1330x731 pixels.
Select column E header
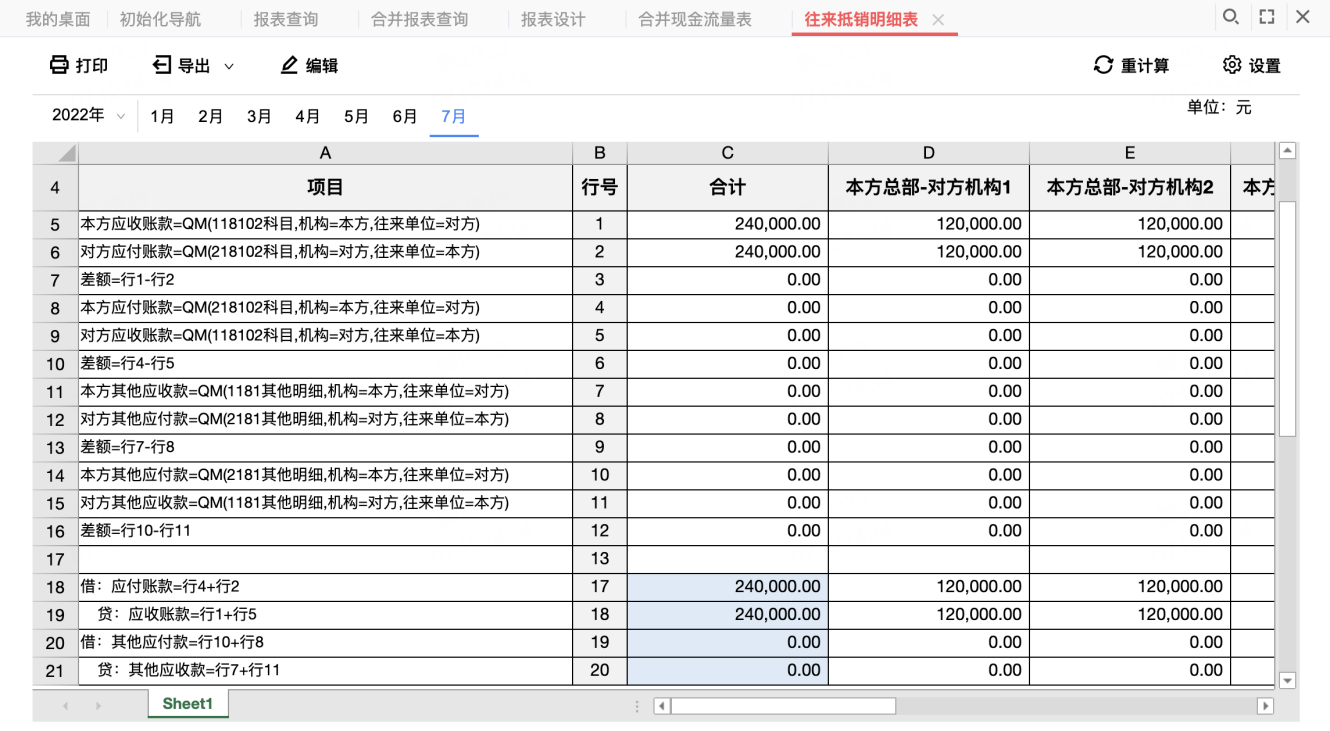(x=1130, y=153)
